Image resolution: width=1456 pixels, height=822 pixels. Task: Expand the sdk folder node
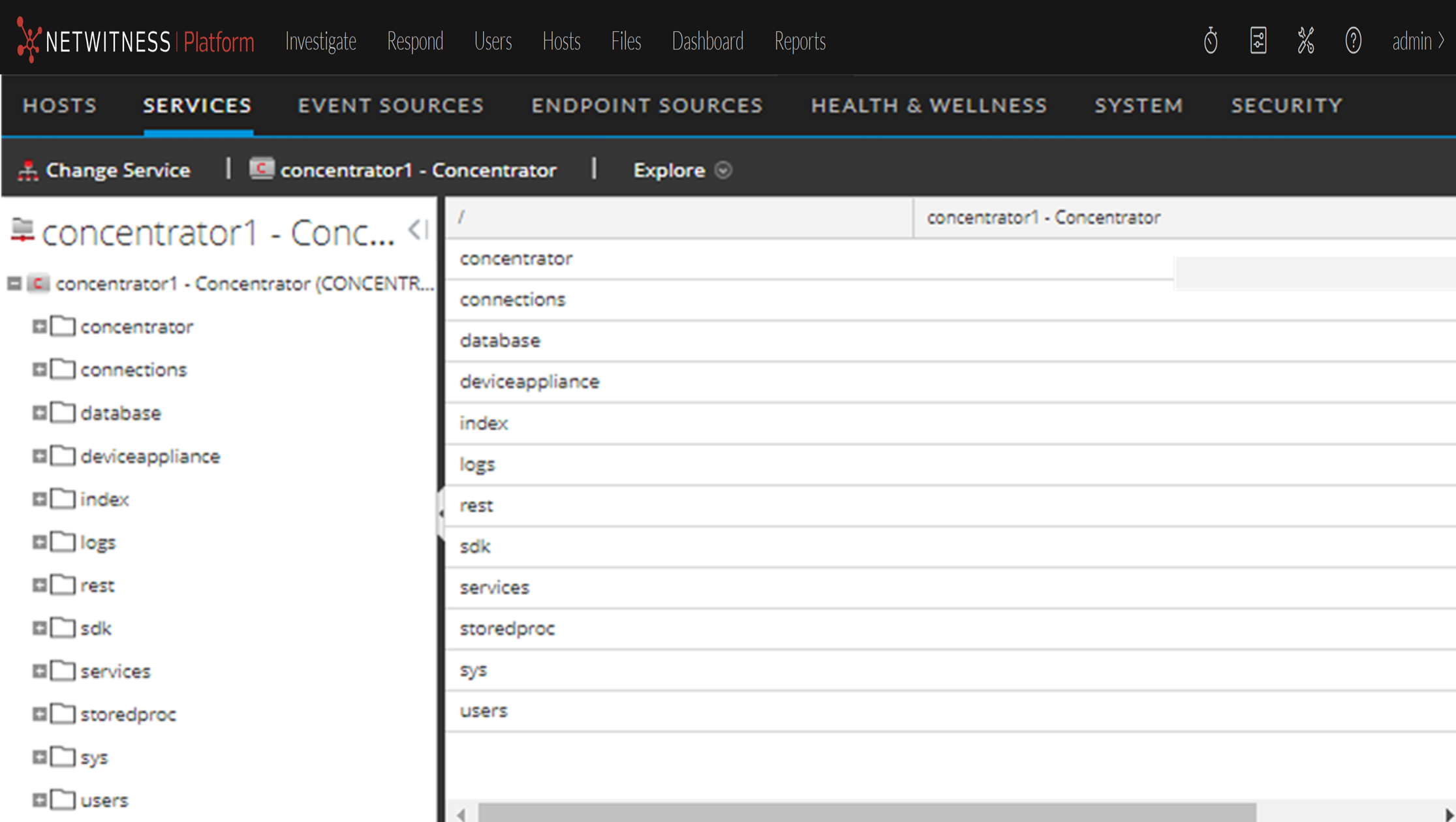click(39, 628)
